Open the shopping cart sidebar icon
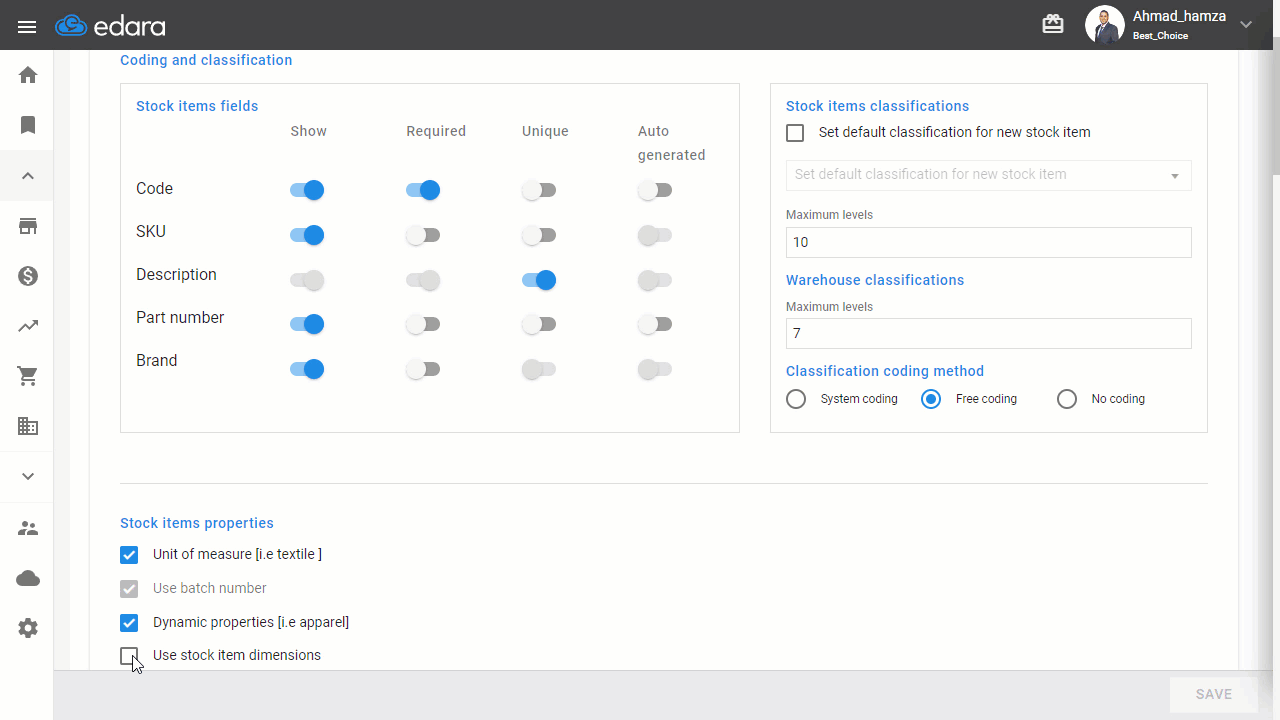The width and height of the screenshot is (1280, 720). [x=28, y=376]
